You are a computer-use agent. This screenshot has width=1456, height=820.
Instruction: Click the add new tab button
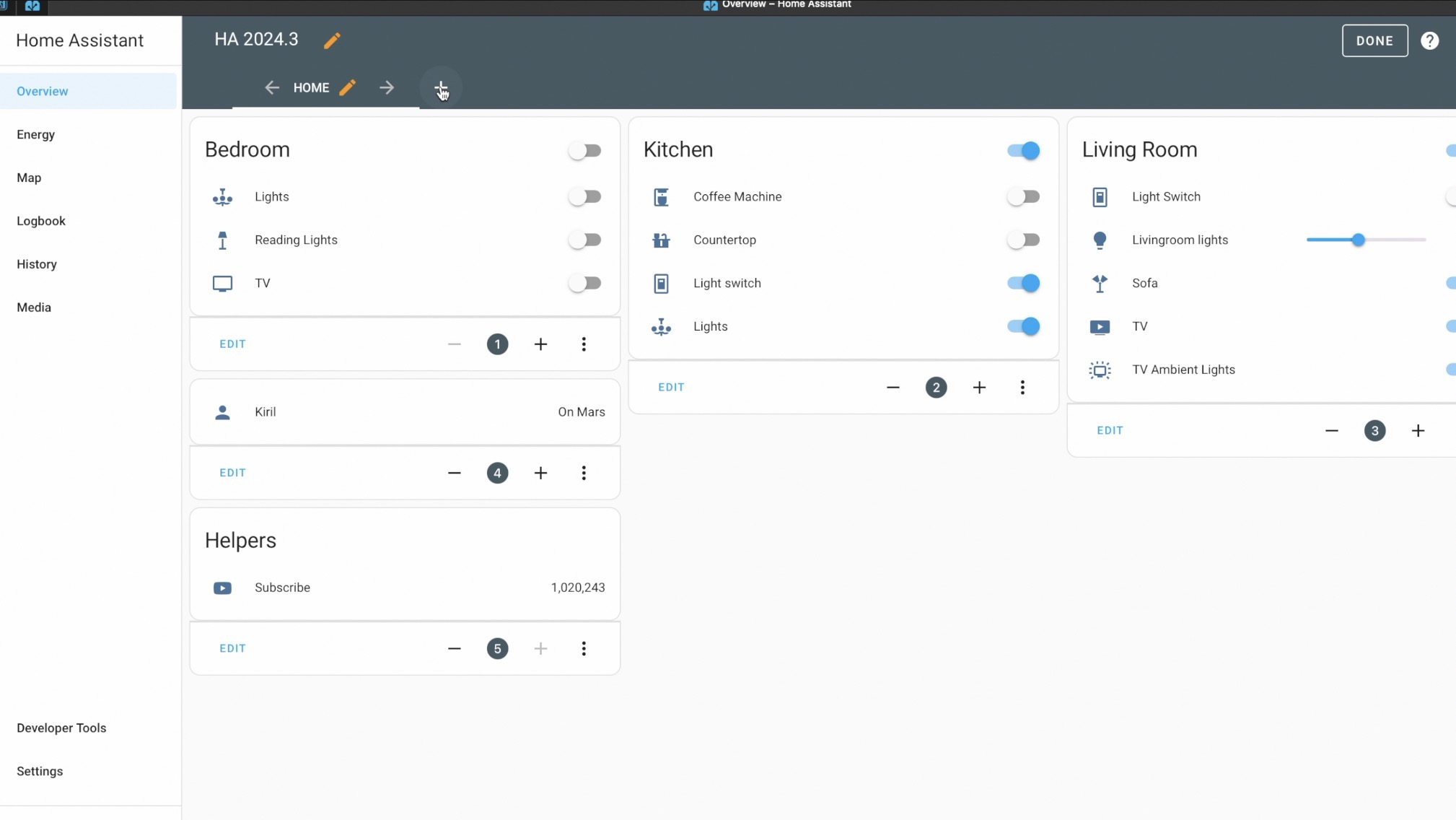440,87
